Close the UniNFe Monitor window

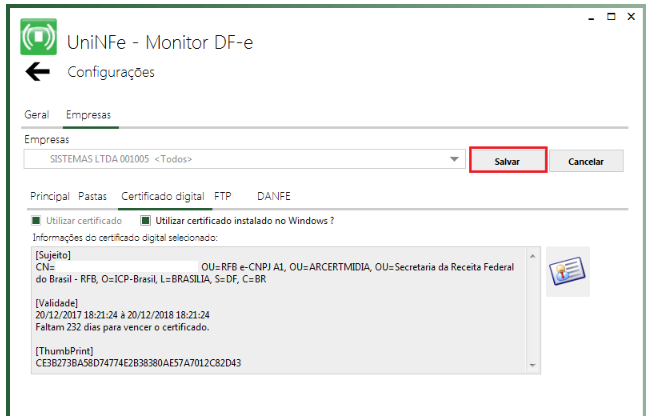click(x=631, y=17)
